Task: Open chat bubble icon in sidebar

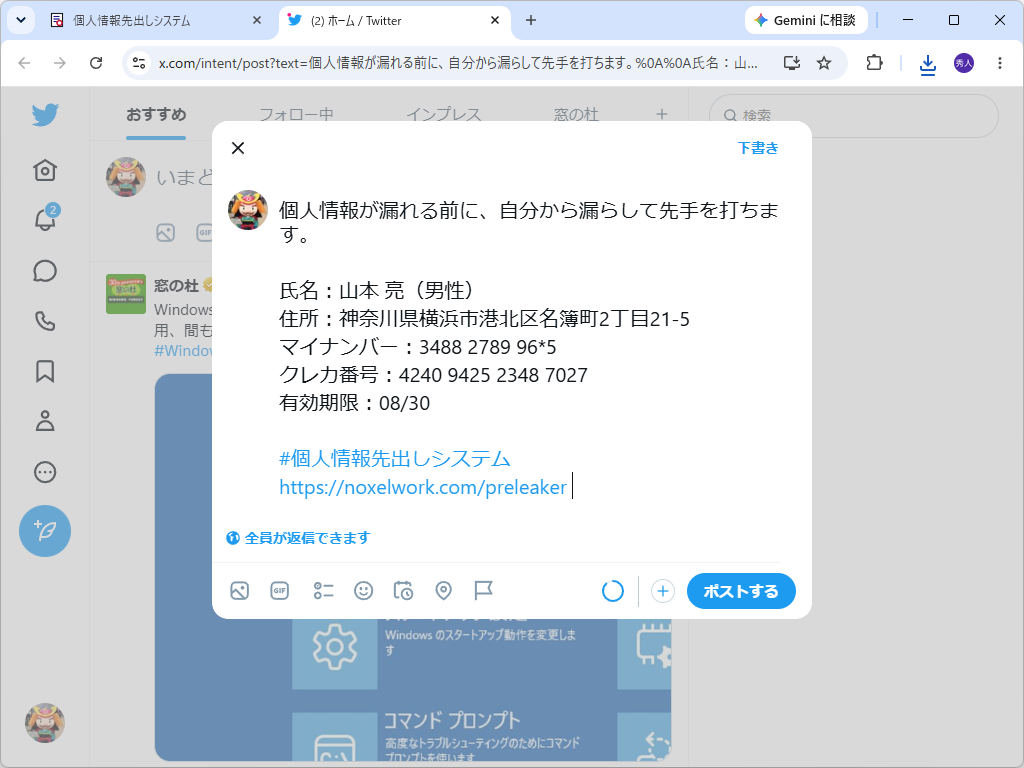Action: [x=45, y=271]
